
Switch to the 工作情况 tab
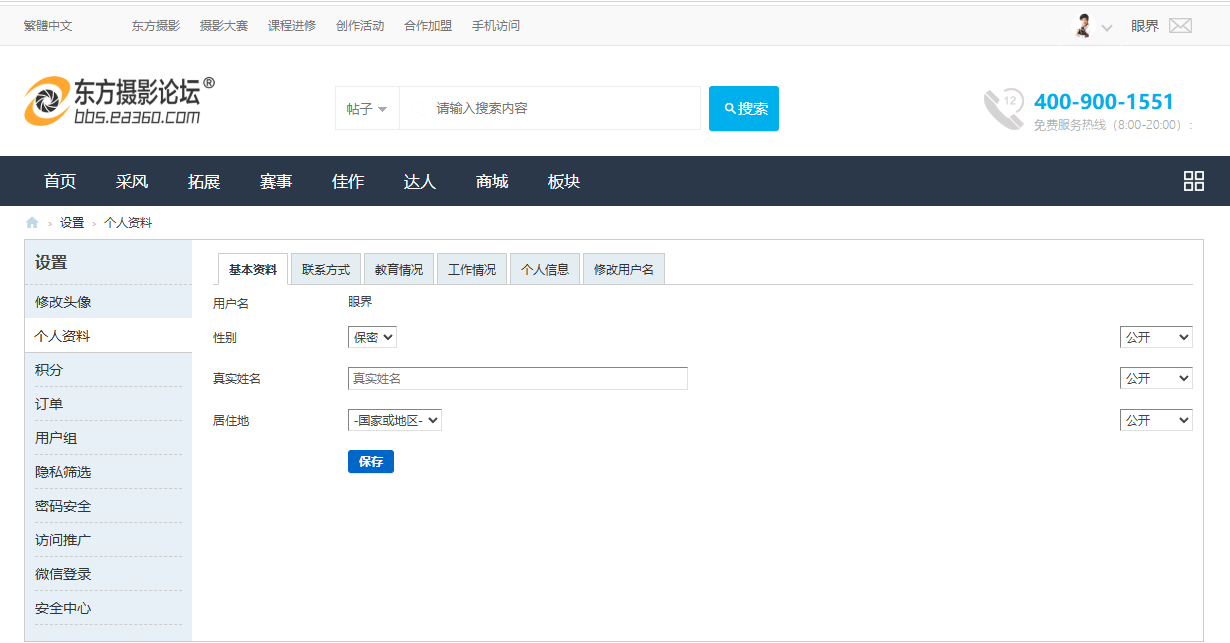472,269
